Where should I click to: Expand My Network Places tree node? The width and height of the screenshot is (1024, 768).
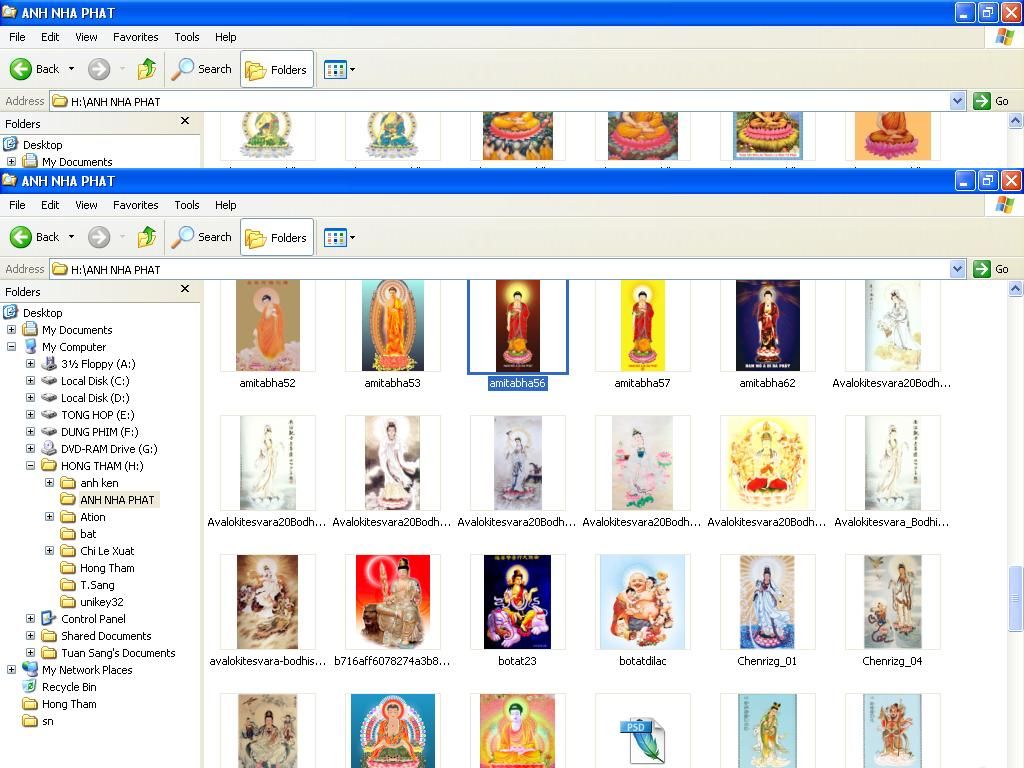11,669
